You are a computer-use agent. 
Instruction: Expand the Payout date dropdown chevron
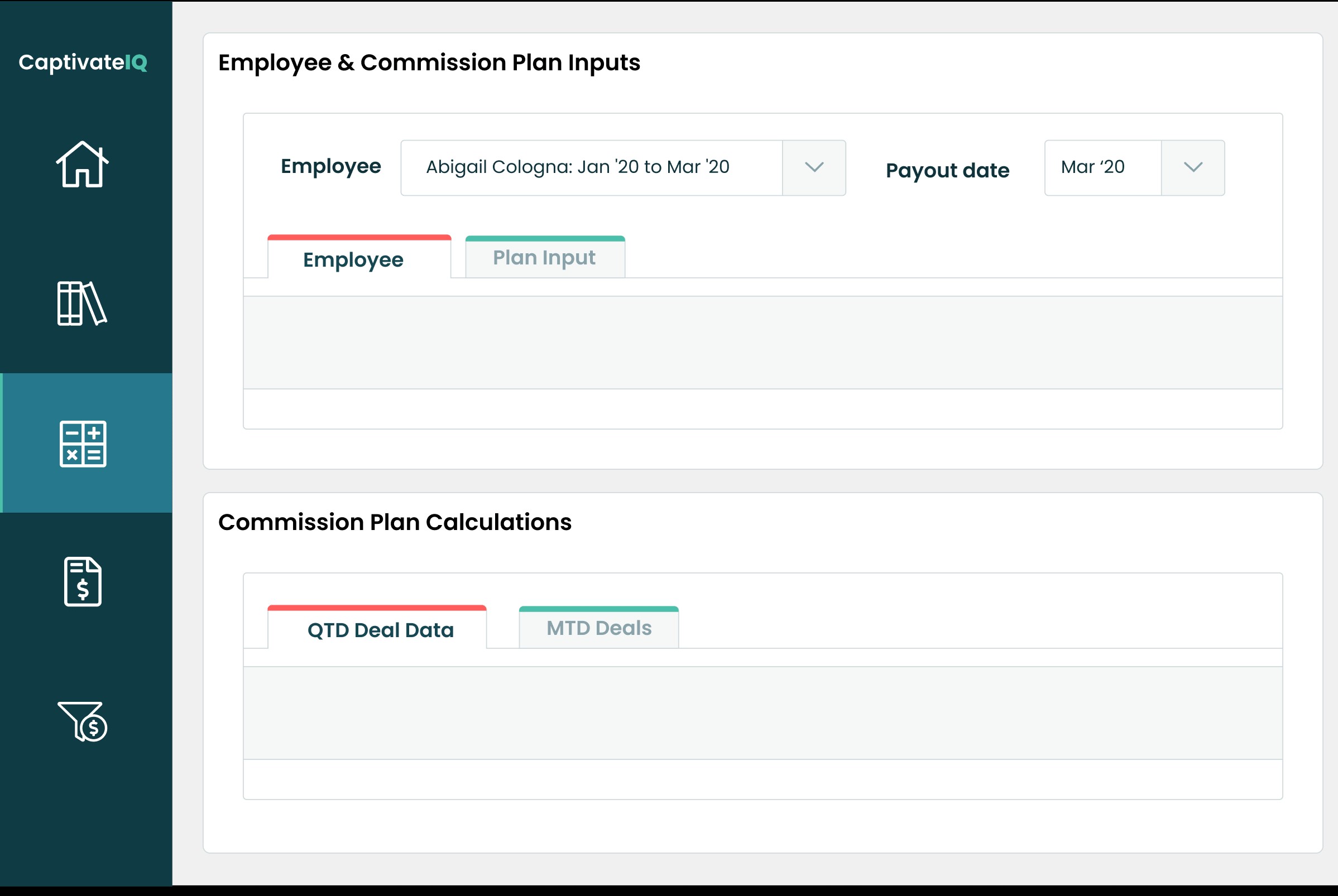[x=1193, y=167]
